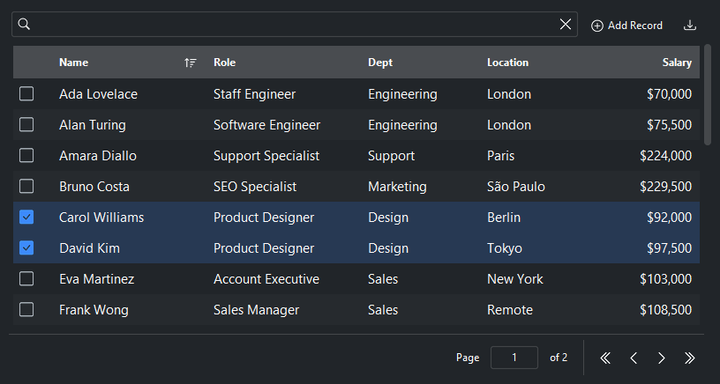
Task: Click the page number input box
Action: pyautogui.click(x=514, y=357)
